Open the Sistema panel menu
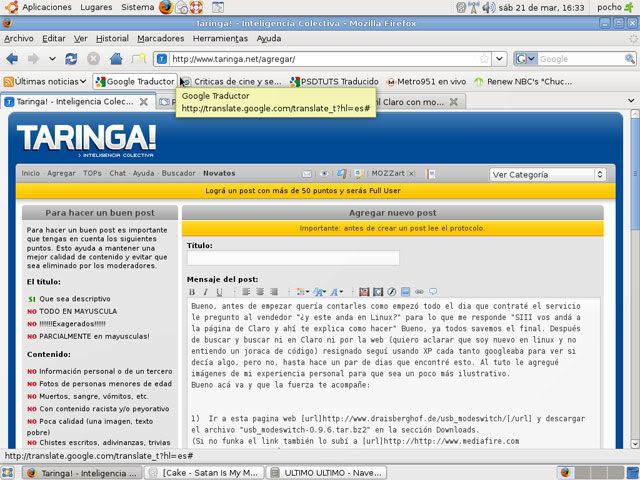This screenshot has height=480, width=640. (138, 7)
